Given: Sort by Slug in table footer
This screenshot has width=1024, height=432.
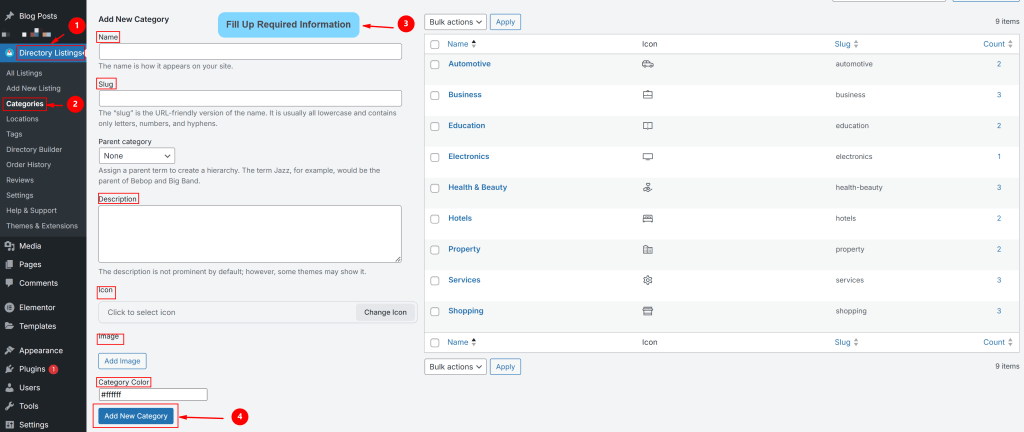Looking at the screenshot, I should tap(846, 342).
